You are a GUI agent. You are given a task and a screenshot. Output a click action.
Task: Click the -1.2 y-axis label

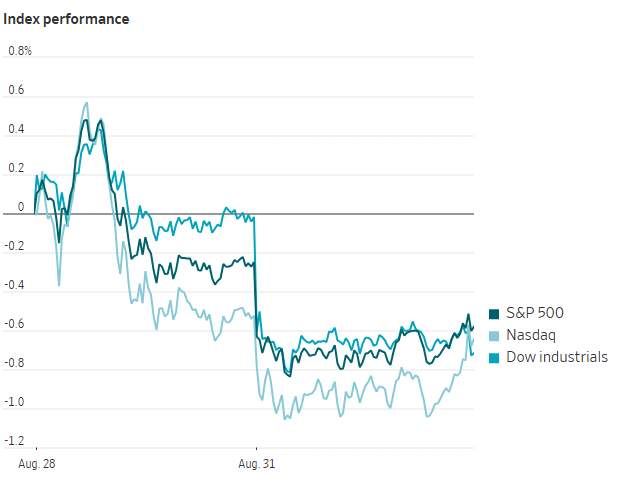point(14,441)
